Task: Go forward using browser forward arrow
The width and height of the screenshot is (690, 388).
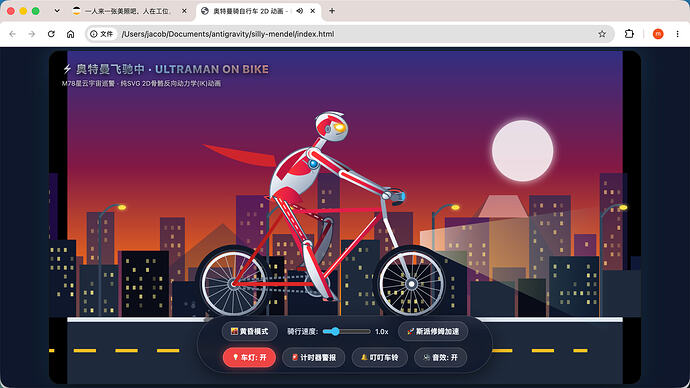Action: point(32,34)
